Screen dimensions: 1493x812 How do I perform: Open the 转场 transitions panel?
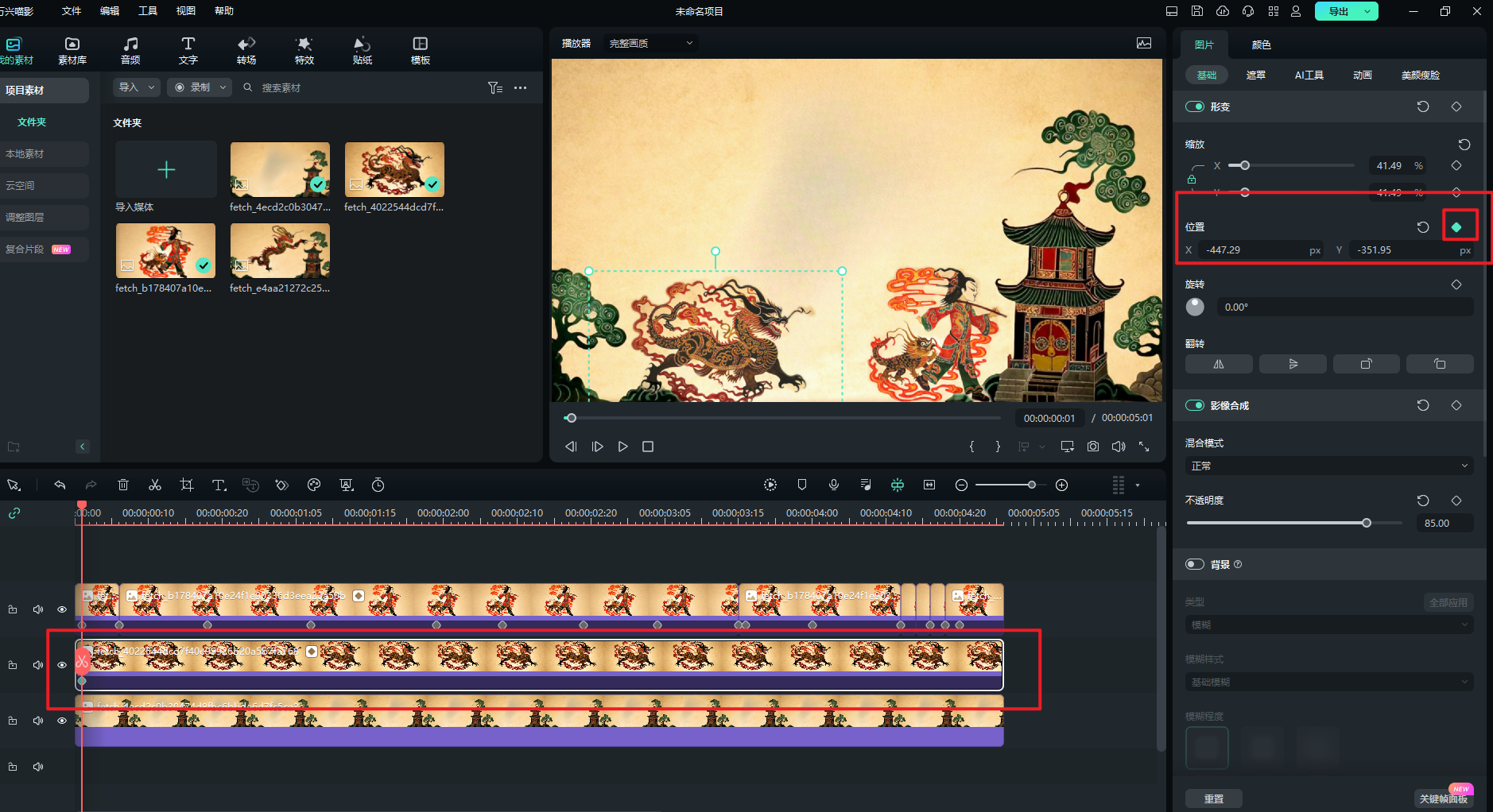(246, 51)
